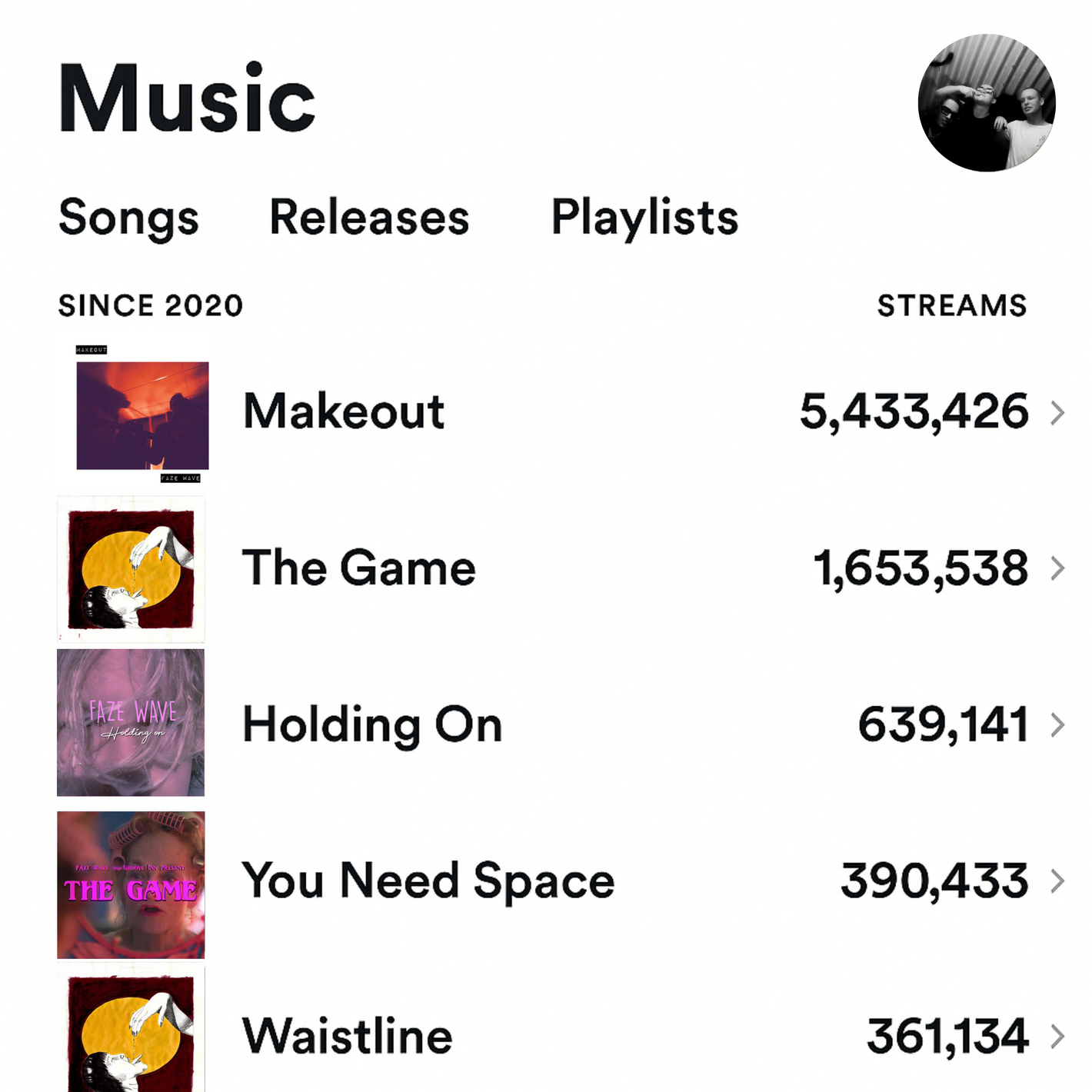
Task: Expand details chevron for The Game
Action: click(x=1058, y=568)
